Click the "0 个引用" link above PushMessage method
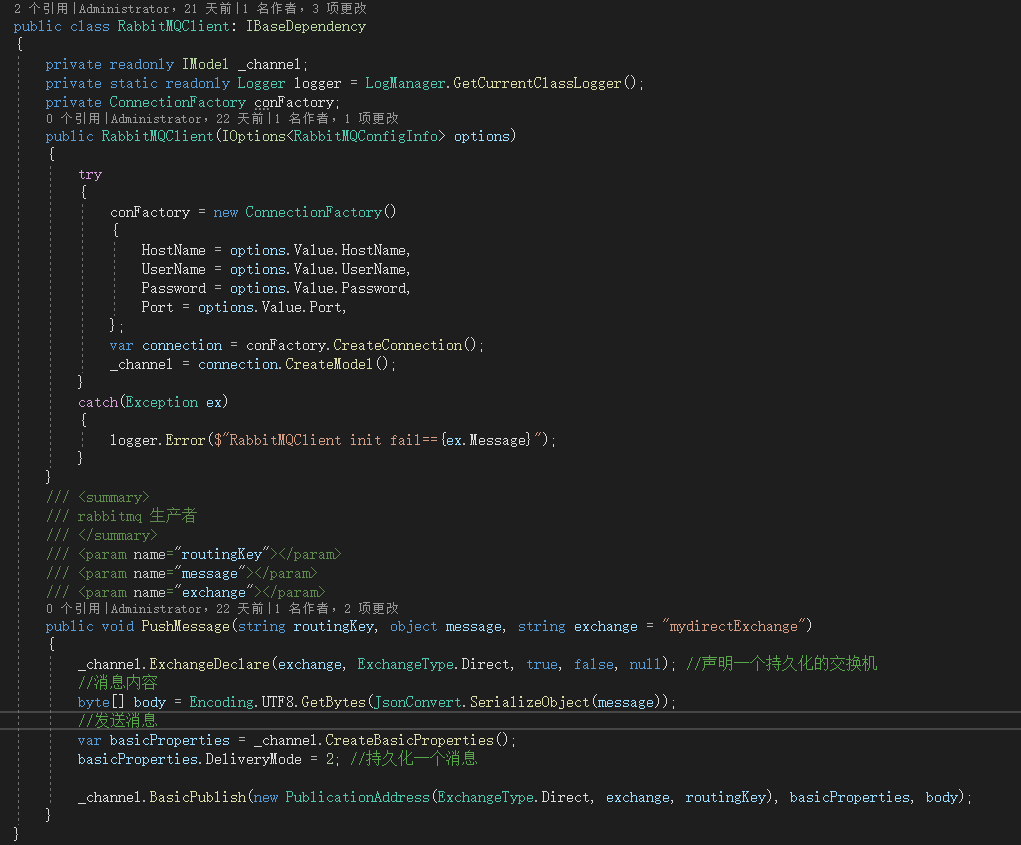The width and height of the screenshot is (1021, 845). (72, 609)
